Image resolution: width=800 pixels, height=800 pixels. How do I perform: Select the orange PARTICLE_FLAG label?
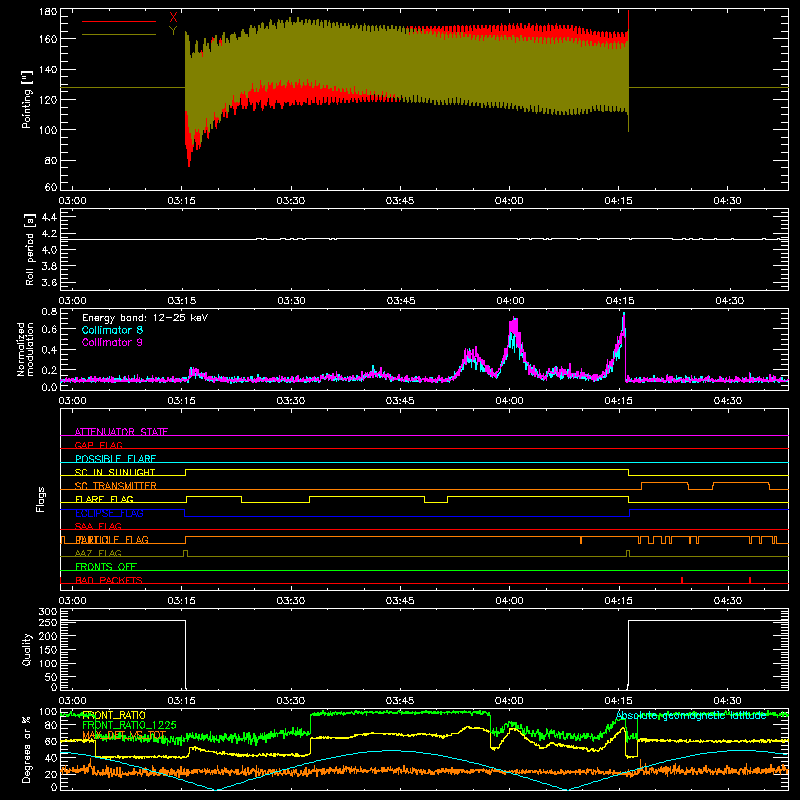112,539
